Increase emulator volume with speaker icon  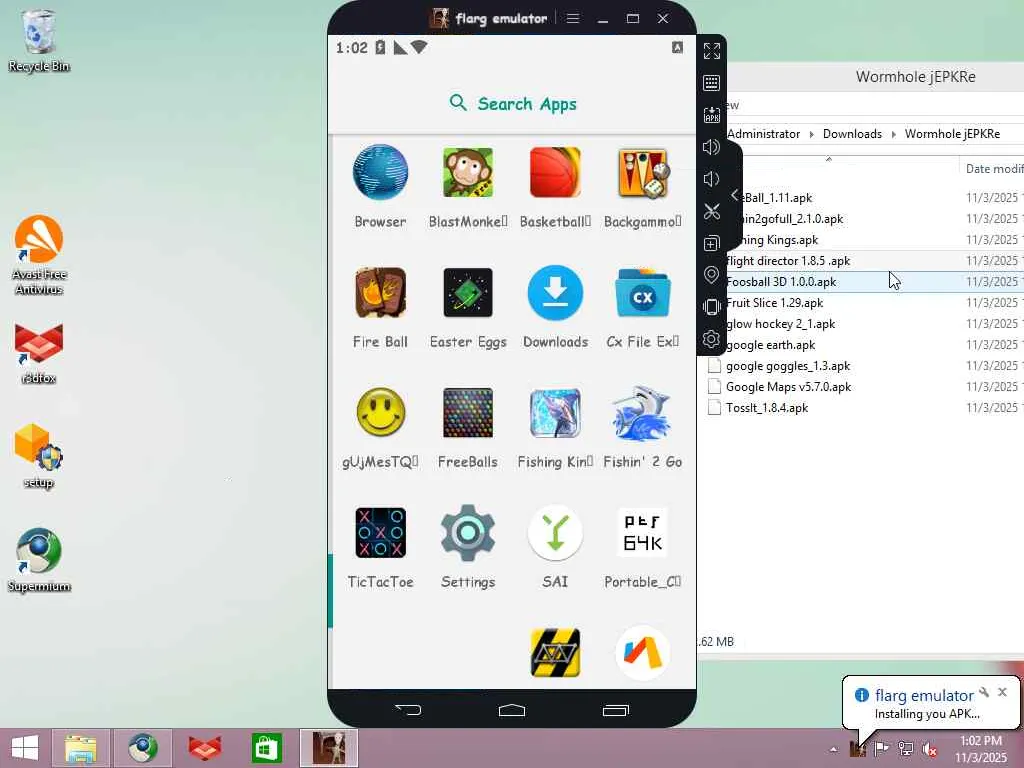click(711, 147)
